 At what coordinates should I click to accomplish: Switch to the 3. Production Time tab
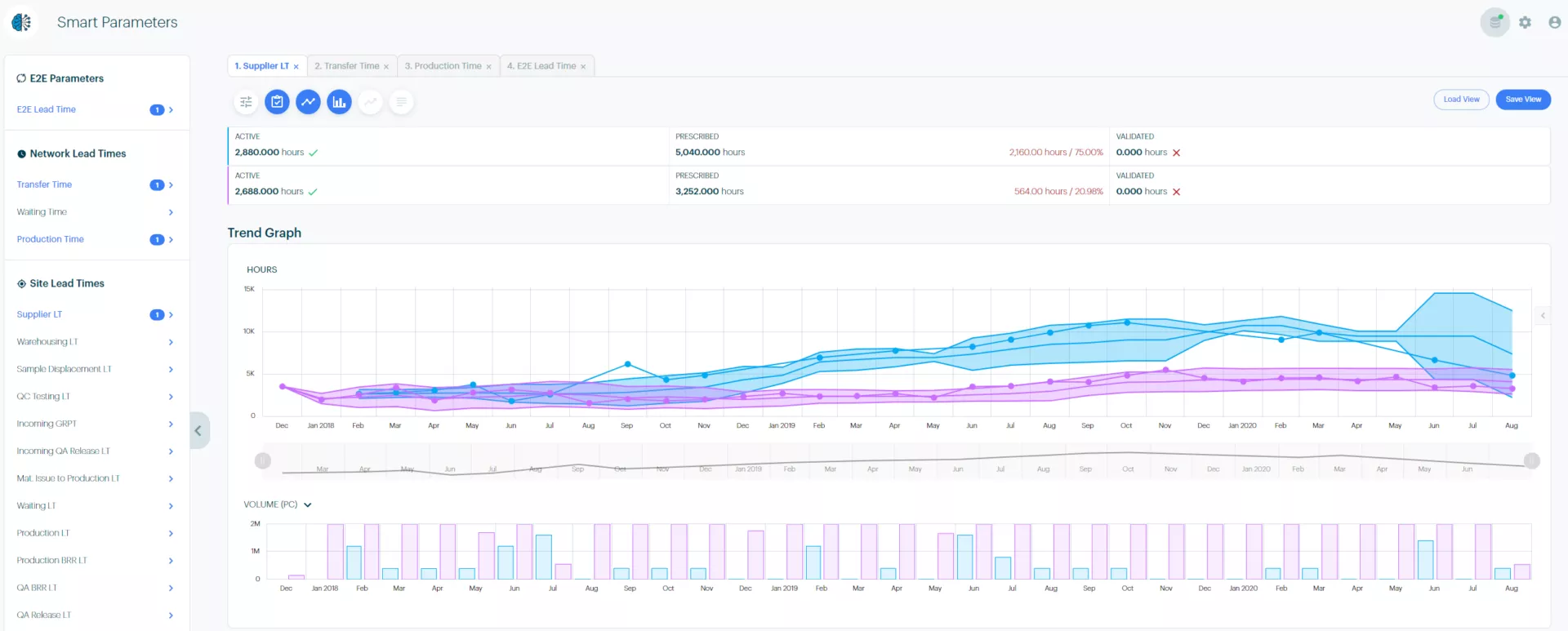point(443,66)
